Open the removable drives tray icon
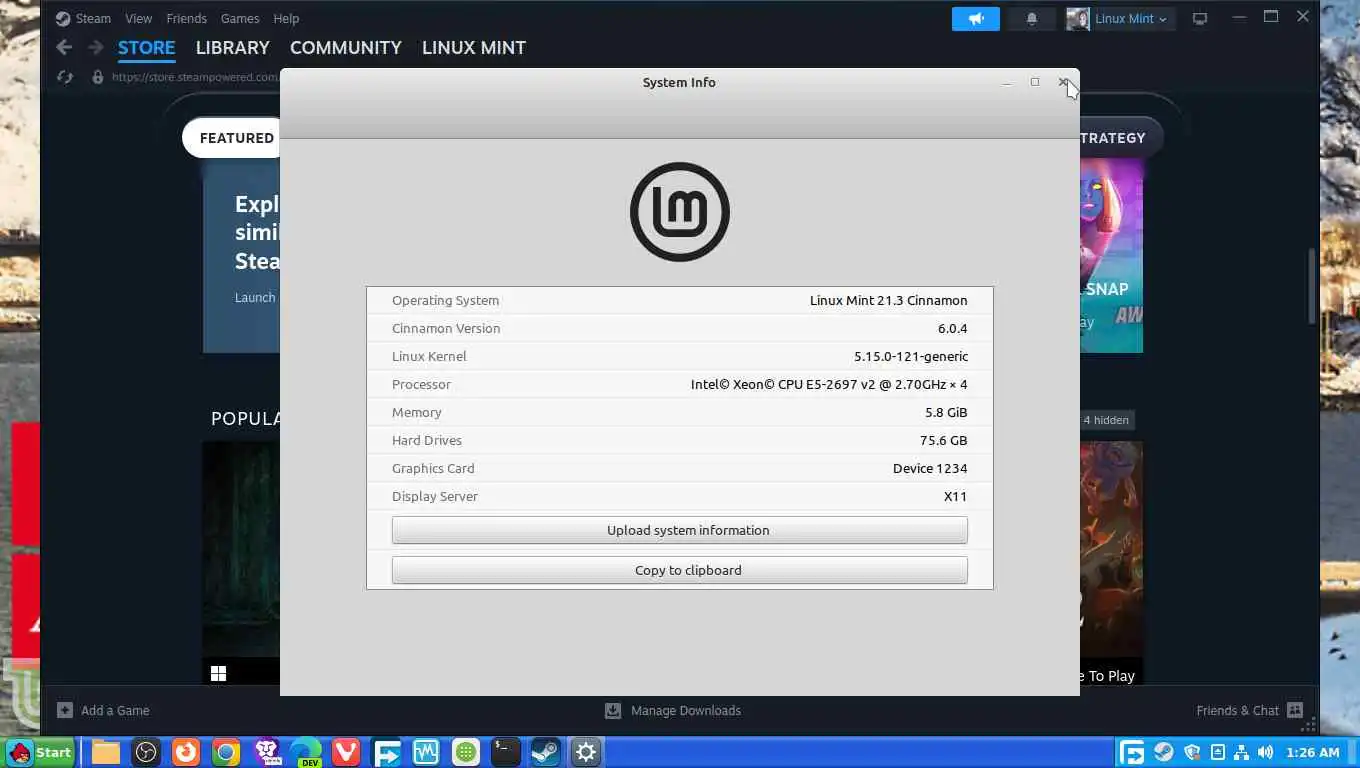Image resolution: width=1360 pixels, height=768 pixels. [x=1217, y=752]
